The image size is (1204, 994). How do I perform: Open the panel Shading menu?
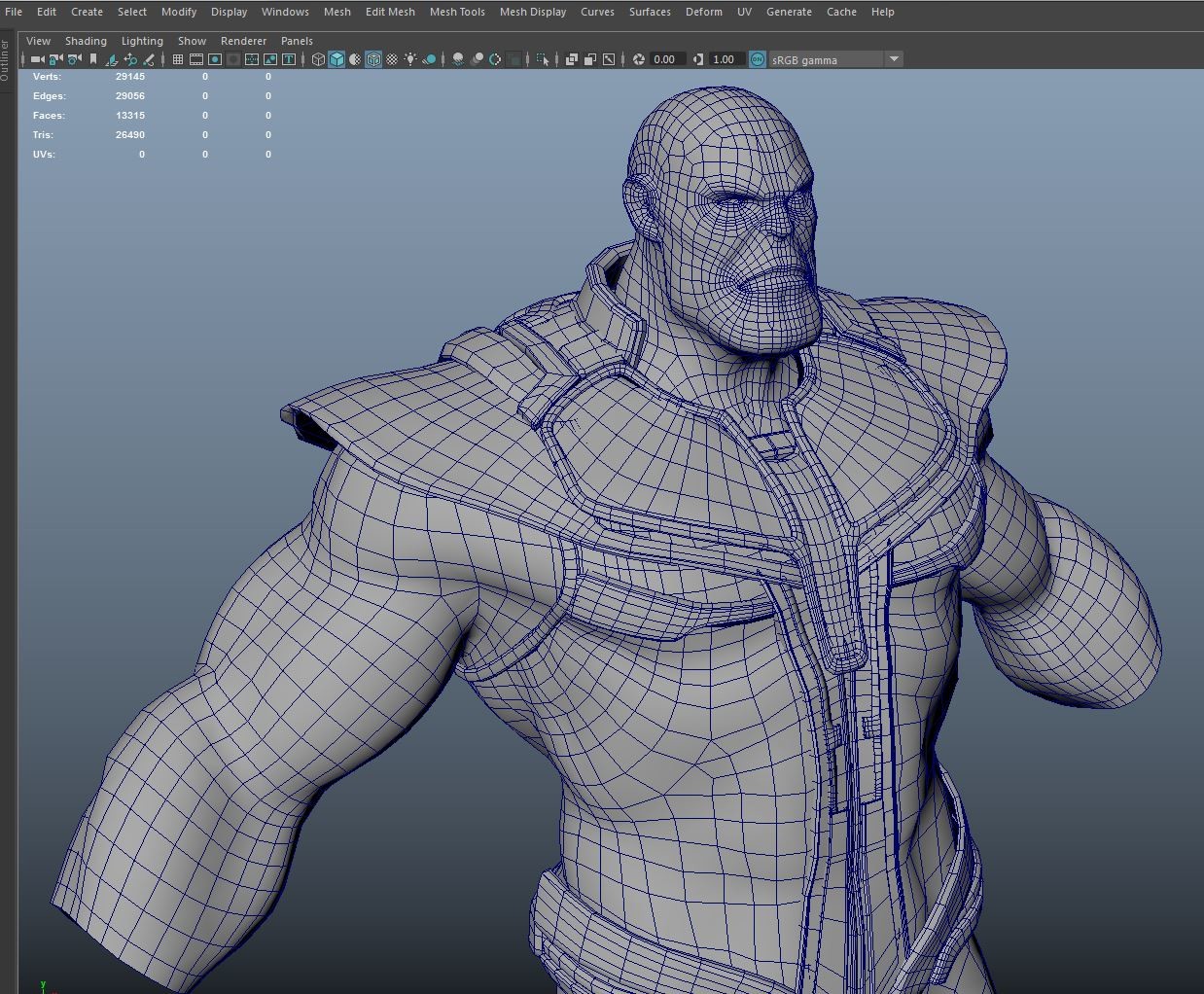point(86,41)
